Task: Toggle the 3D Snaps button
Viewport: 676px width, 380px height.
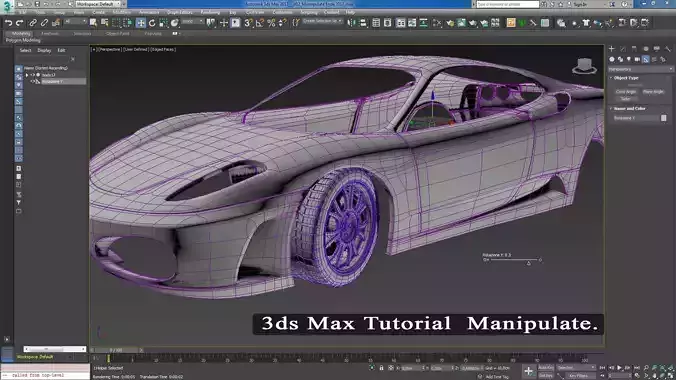Action: click(x=248, y=23)
